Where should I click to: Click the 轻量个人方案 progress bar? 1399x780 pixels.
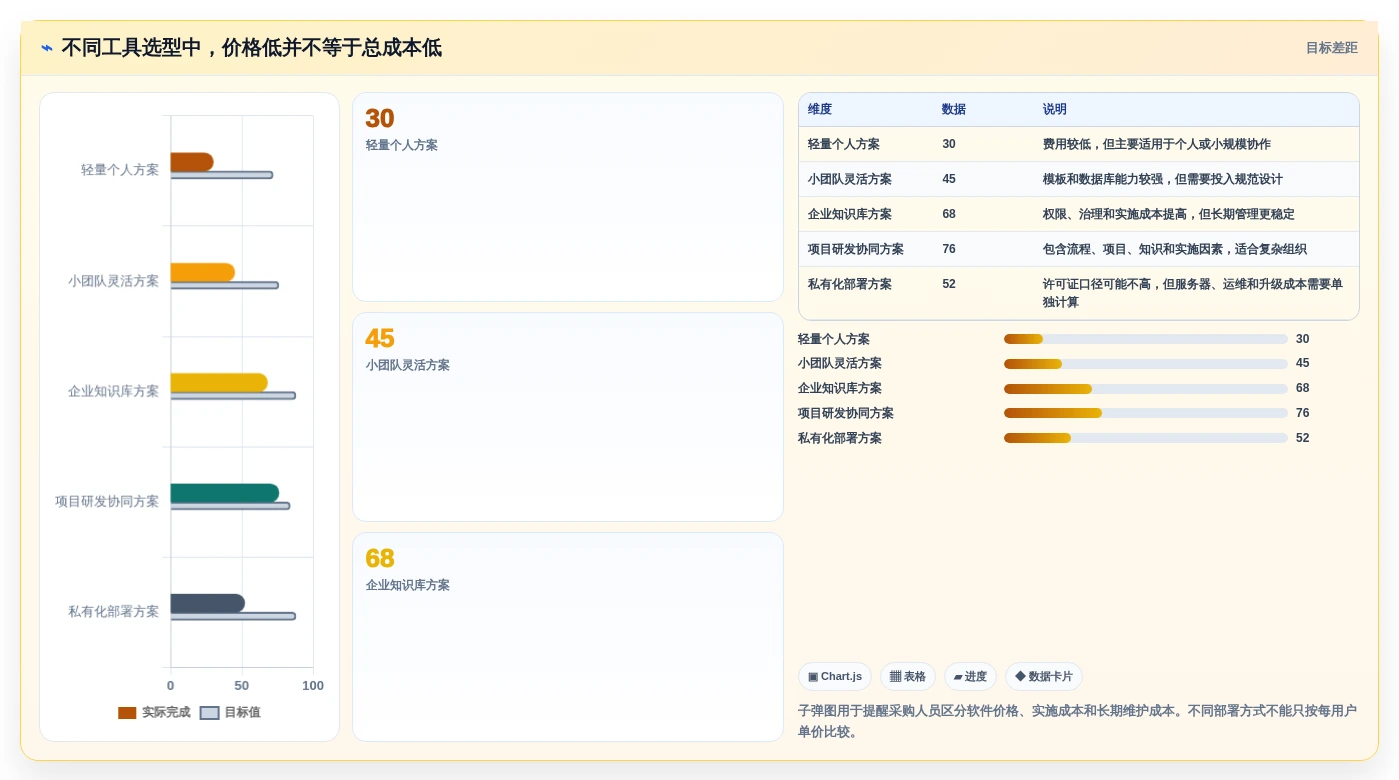click(1146, 339)
